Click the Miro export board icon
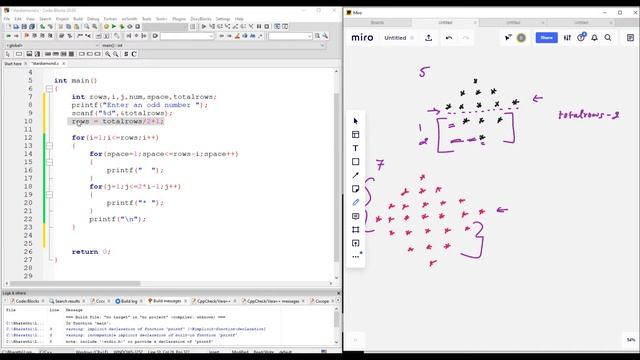This screenshot has height=360, width=640. pyautogui.click(x=429, y=38)
